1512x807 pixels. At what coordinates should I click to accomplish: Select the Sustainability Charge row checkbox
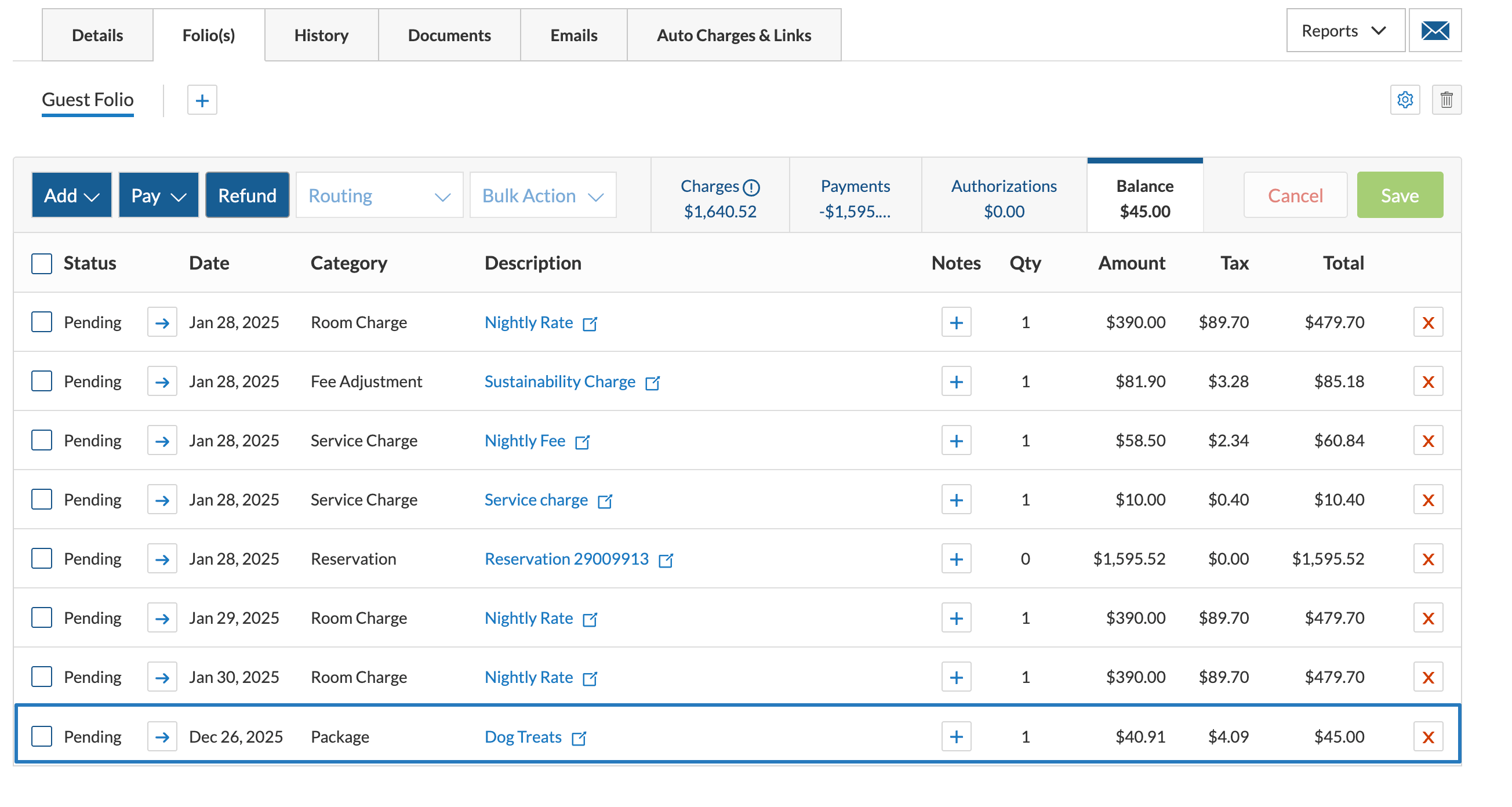tap(42, 381)
